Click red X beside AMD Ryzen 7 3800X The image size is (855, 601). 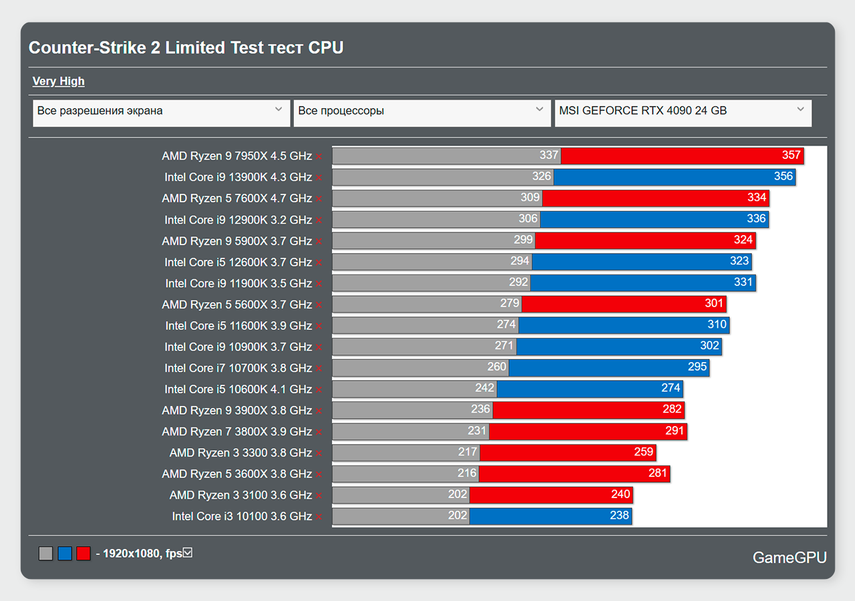click(x=320, y=432)
